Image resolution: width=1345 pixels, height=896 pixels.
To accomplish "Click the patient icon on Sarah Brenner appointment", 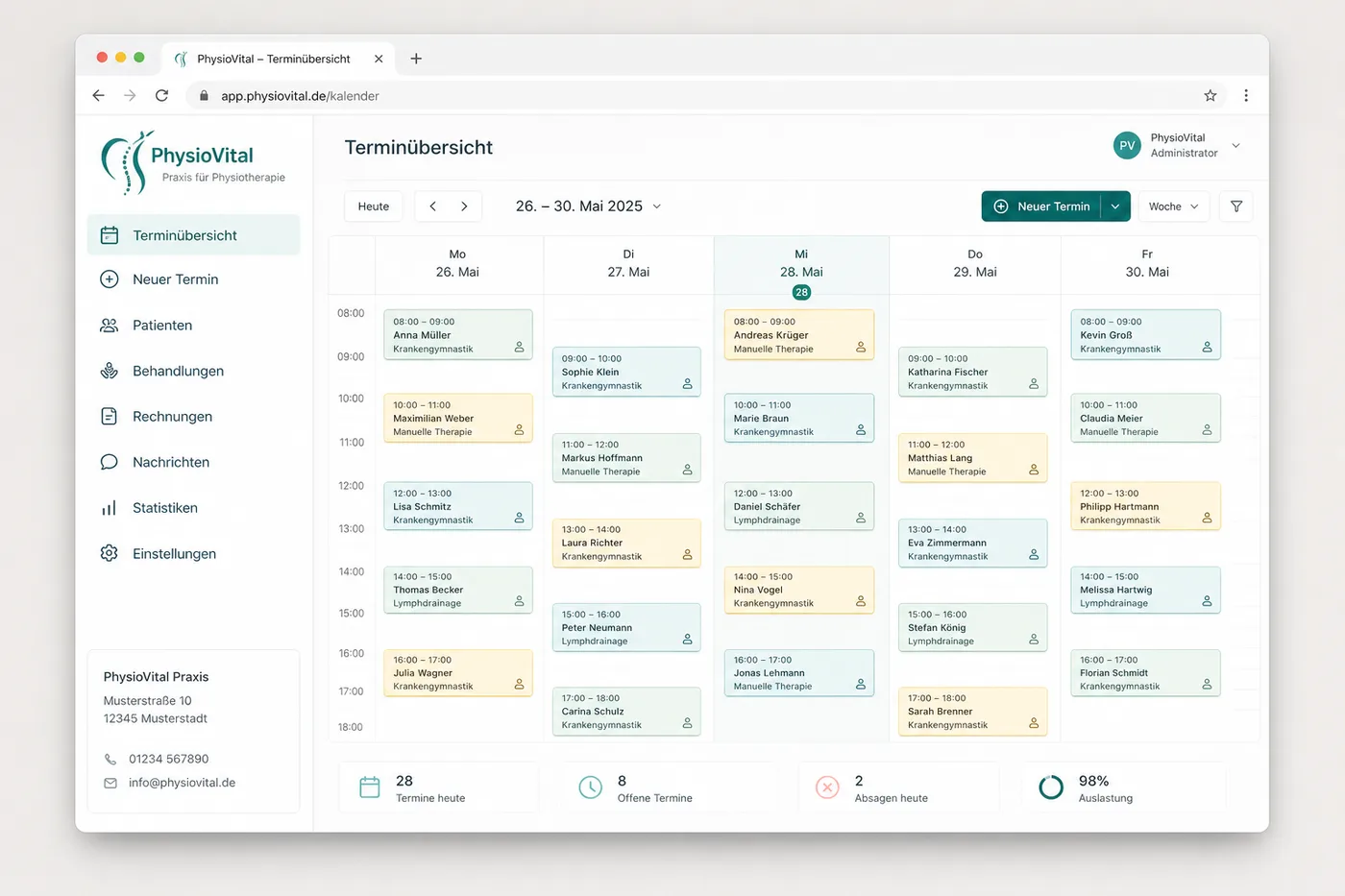I will coord(1034,723).
